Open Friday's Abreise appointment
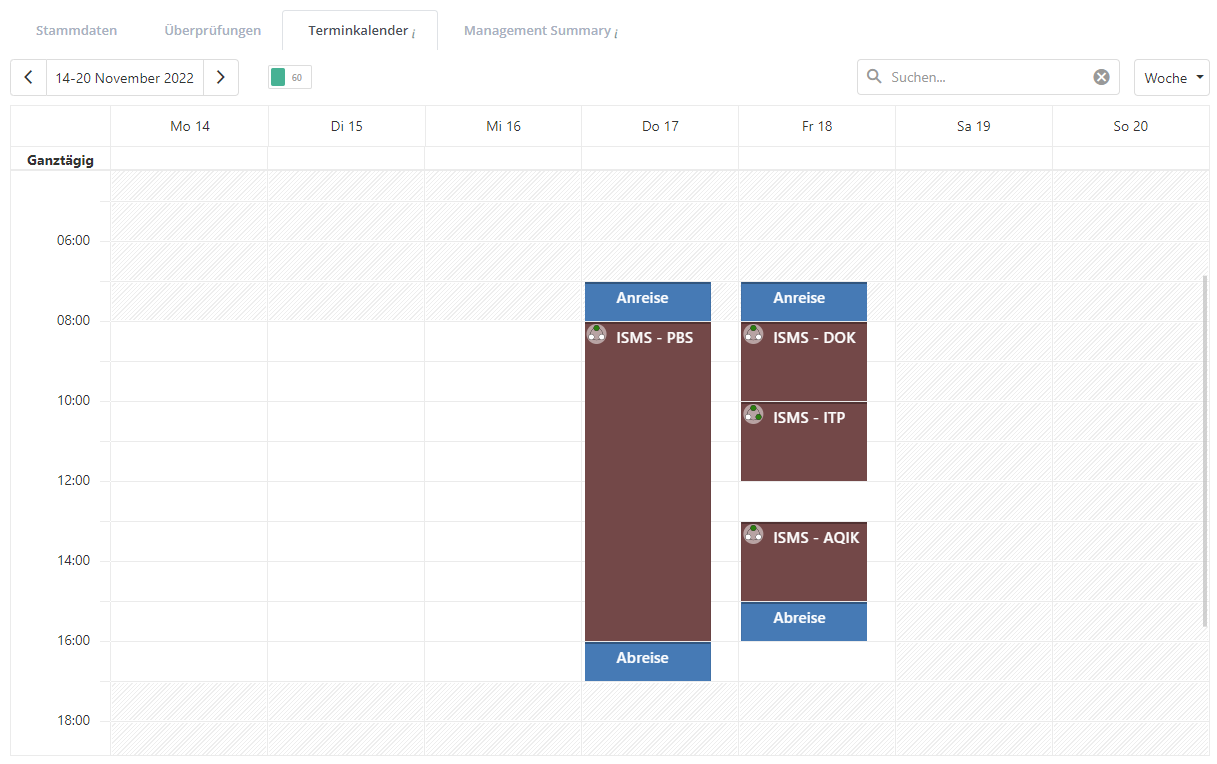This screenshot has height=764, width=1217. [x=803, y=620]
